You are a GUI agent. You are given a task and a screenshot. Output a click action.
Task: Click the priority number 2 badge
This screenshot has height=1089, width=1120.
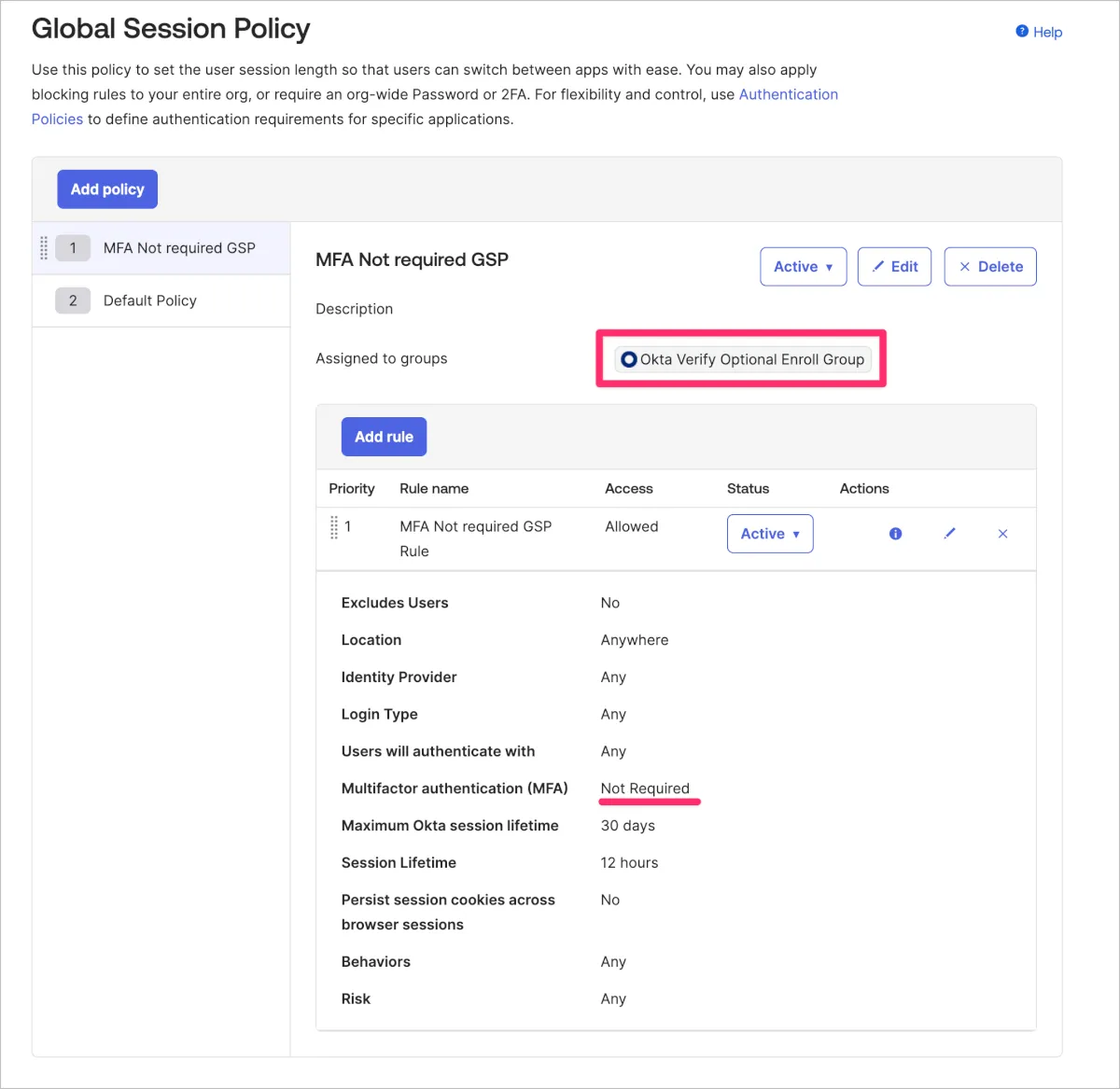pyautogui.click(x=73, y=300)
